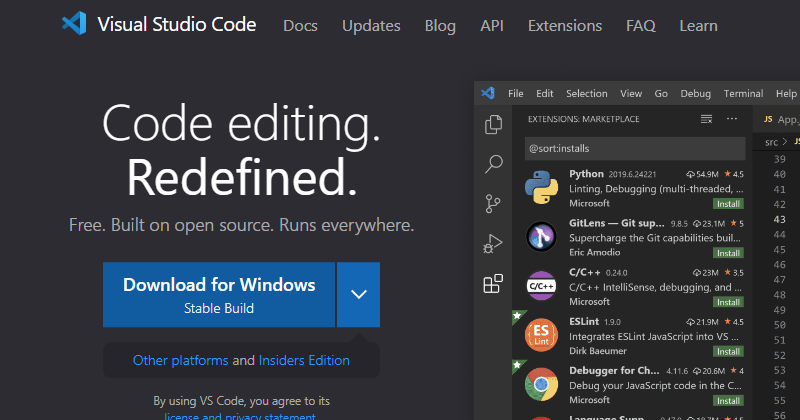Click the extensions filter list icon
800x420 pixels.
(x=706, y=119)
